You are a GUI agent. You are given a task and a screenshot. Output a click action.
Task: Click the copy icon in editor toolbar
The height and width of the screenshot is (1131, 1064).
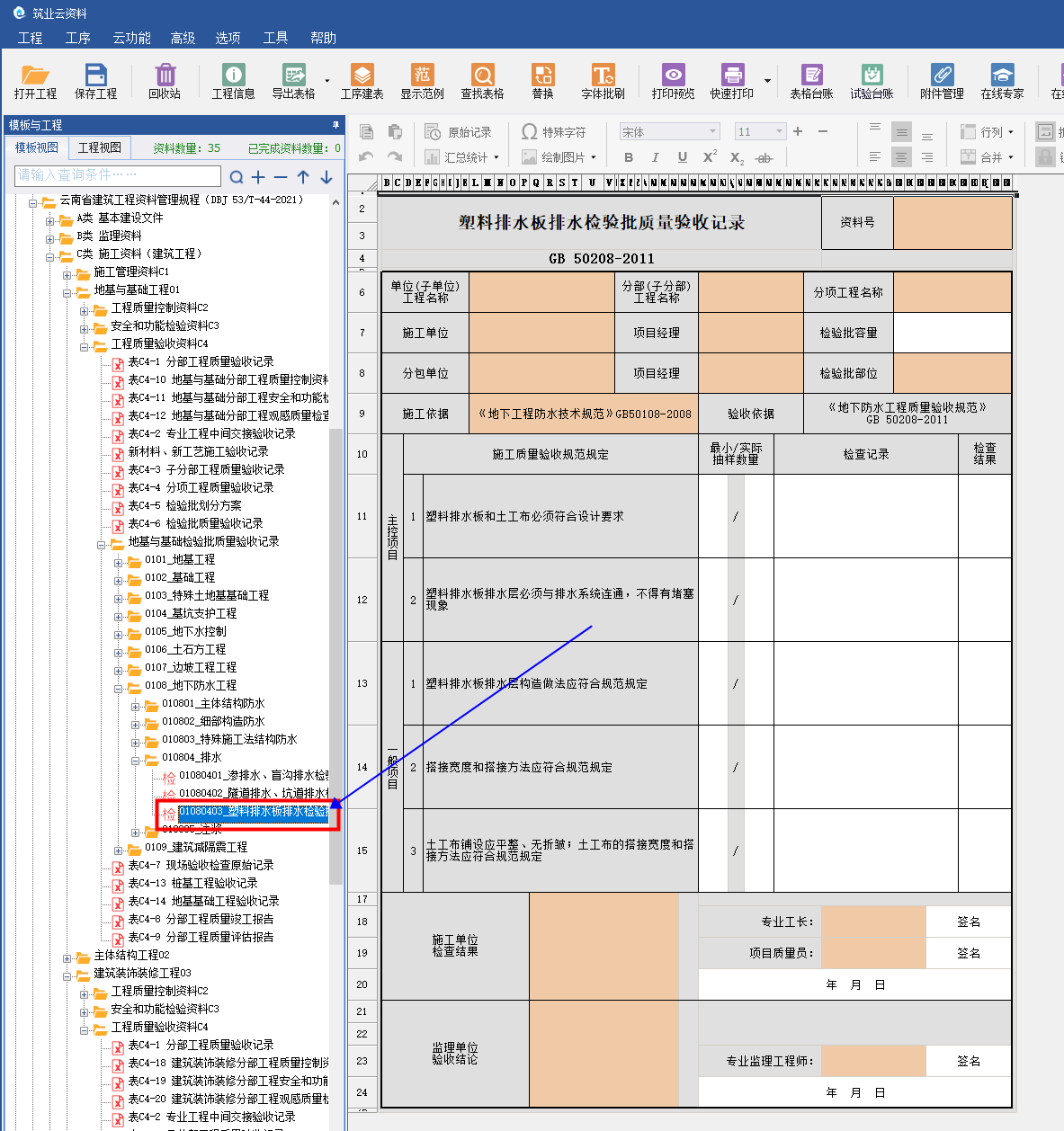(366, 132)
